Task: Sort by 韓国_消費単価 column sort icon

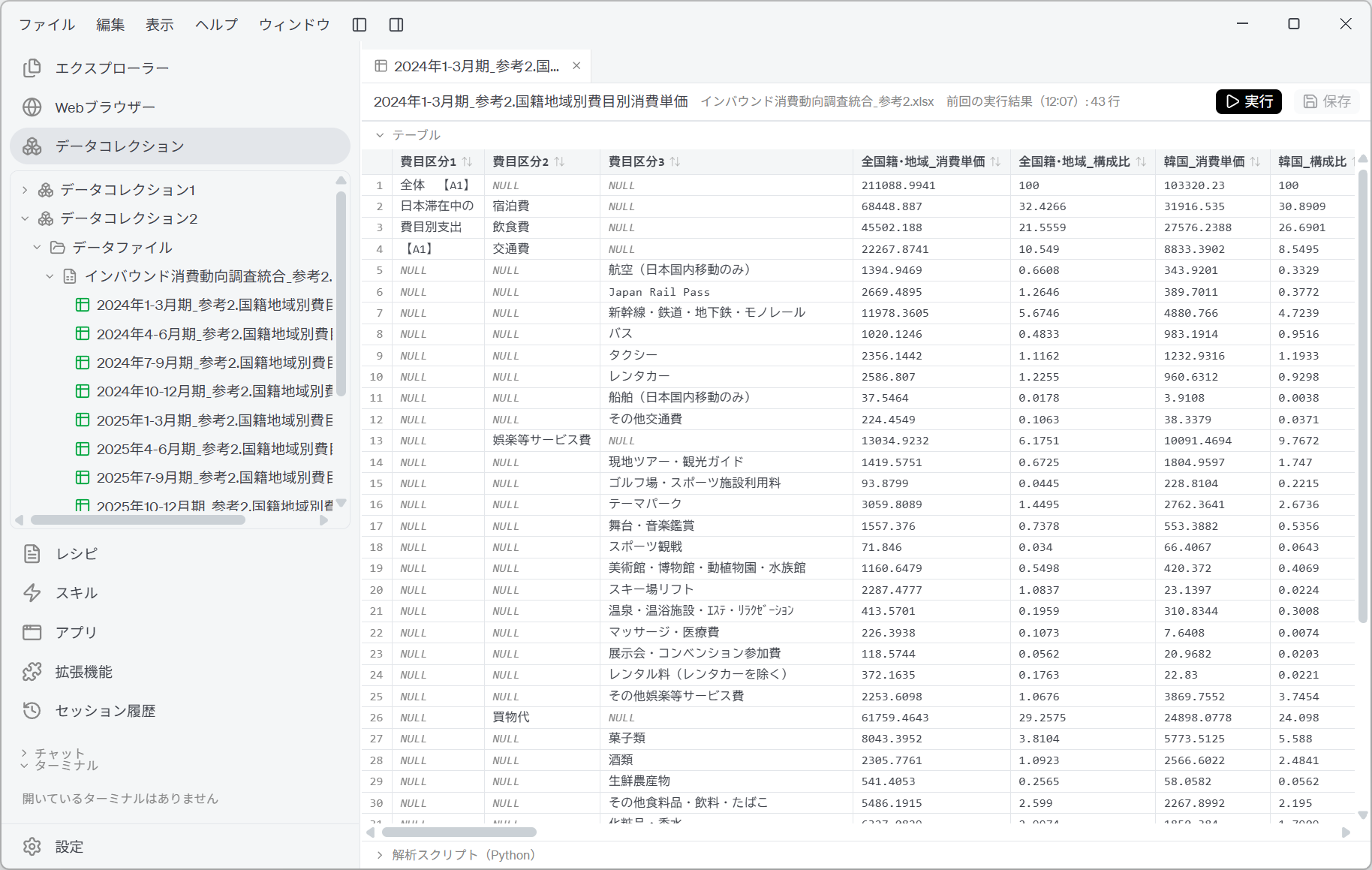Action: pos(1256,162)
